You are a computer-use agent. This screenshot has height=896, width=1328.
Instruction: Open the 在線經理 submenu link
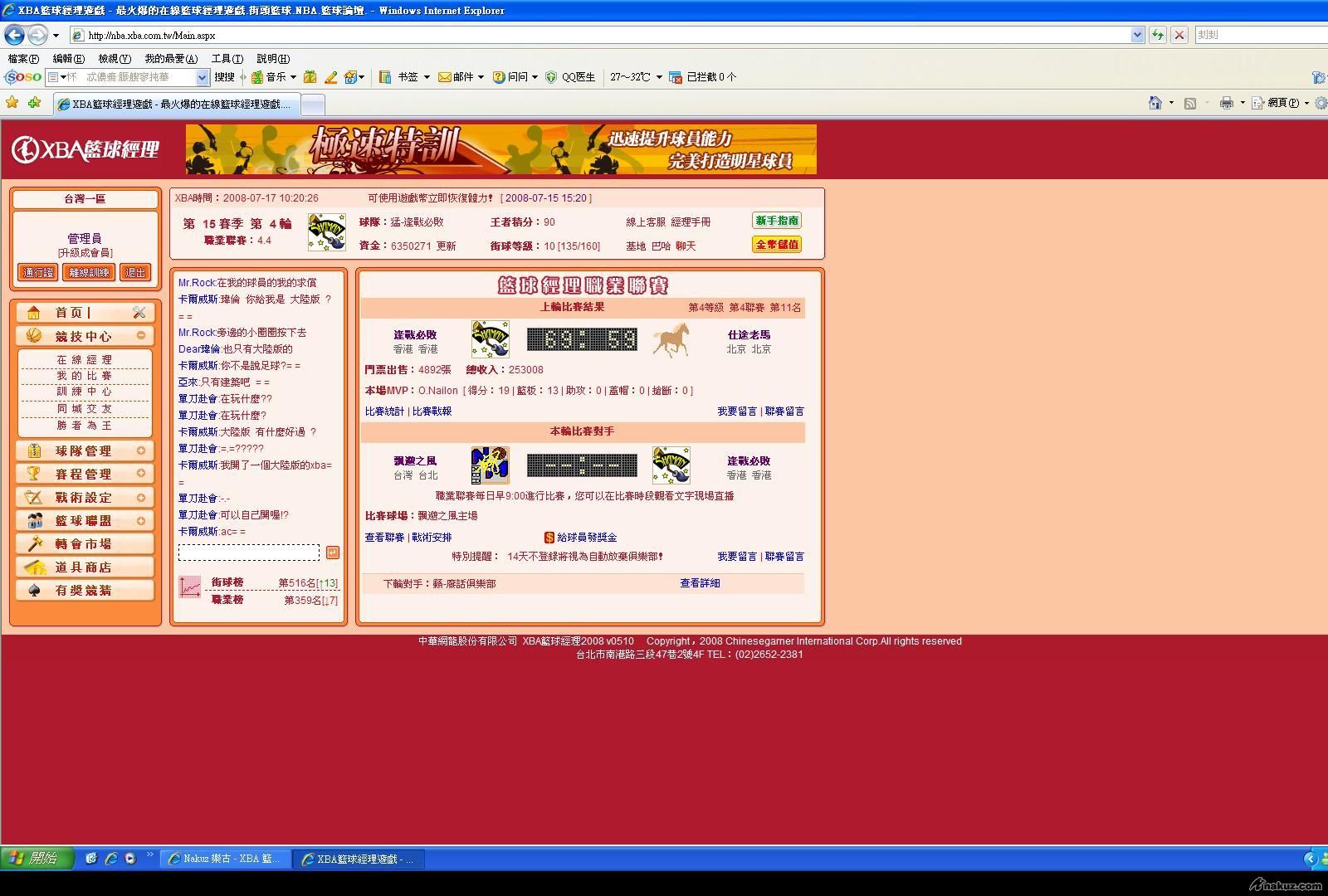click(84, 360)
